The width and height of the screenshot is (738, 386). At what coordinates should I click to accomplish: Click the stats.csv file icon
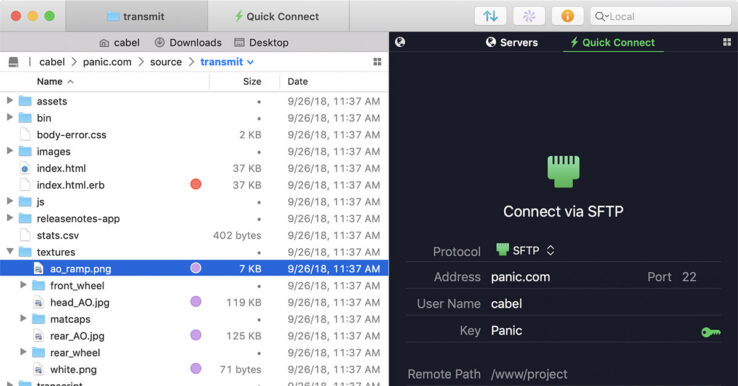click(x=25, y=235)
